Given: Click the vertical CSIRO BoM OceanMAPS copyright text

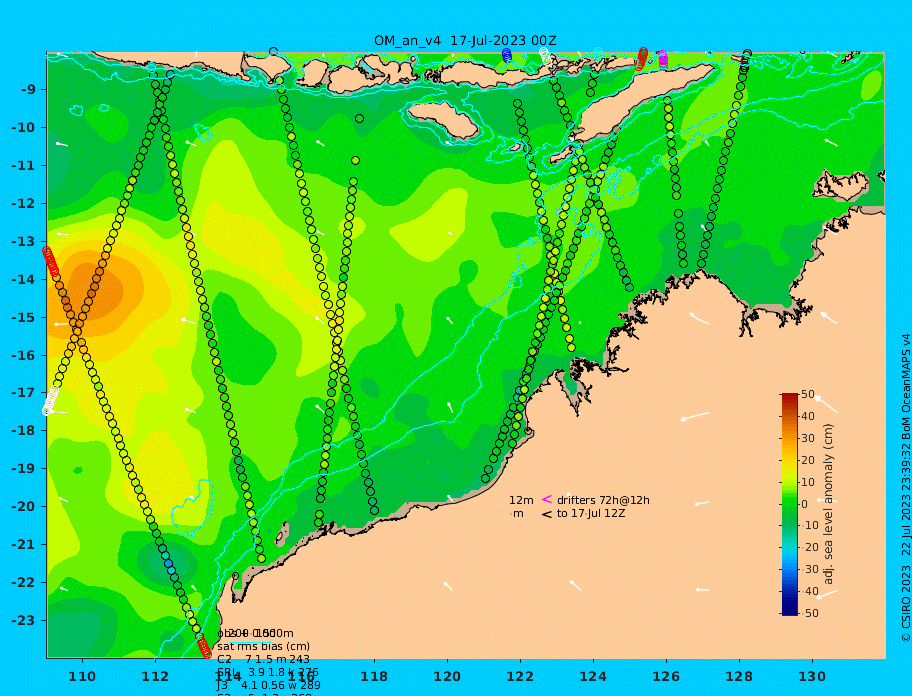Looking at the screenshot, I should click(x=905, y=488).
